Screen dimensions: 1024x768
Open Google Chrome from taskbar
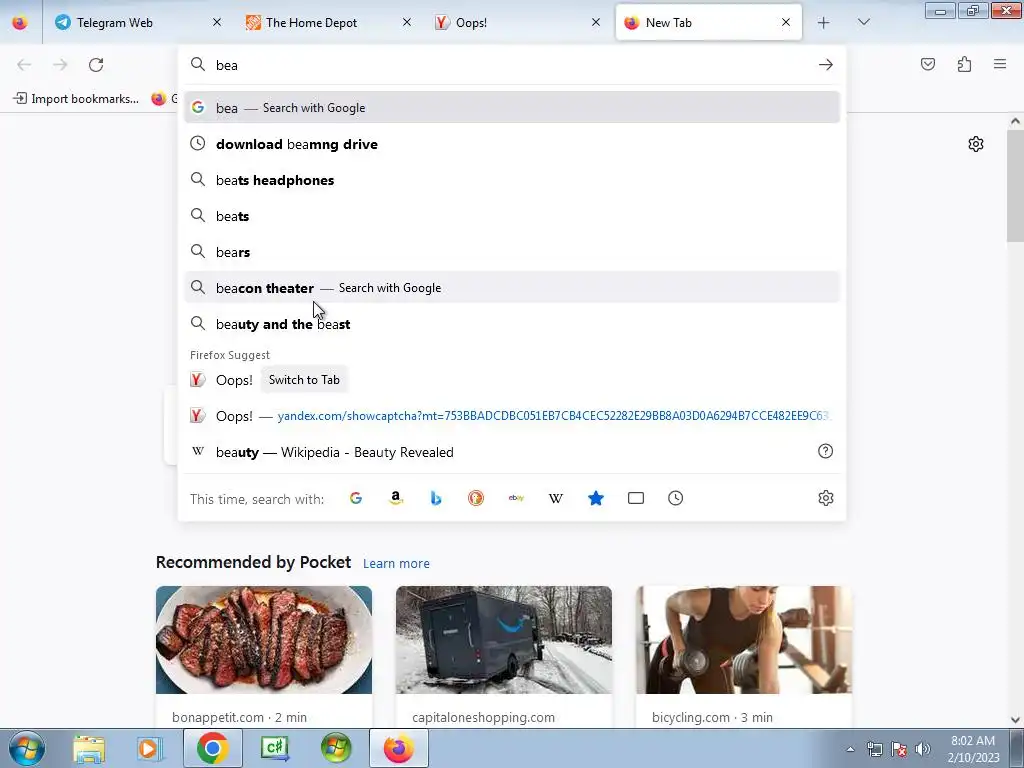212,748
